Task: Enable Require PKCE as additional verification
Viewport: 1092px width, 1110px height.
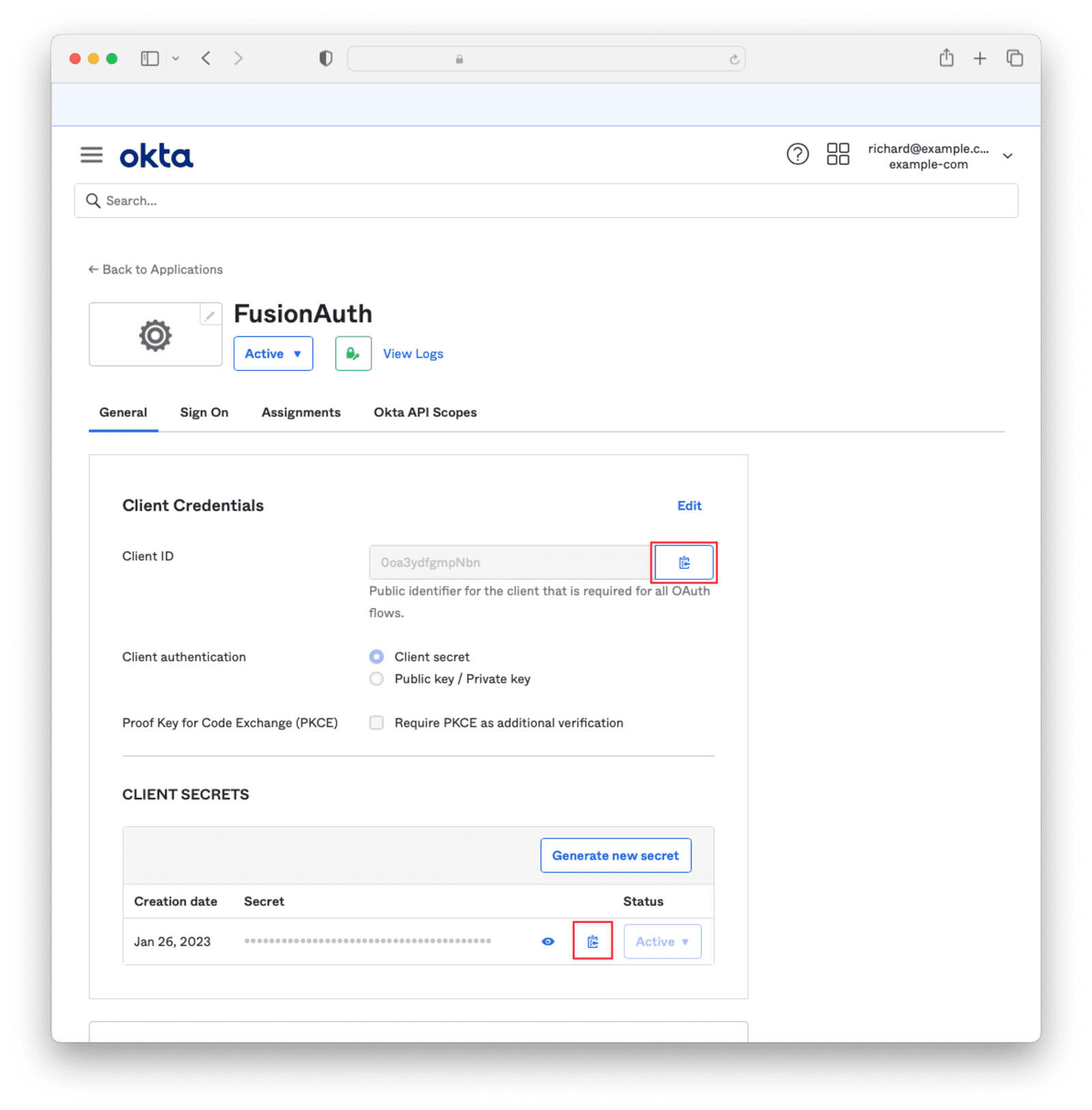Action: (x=377, y=722)
